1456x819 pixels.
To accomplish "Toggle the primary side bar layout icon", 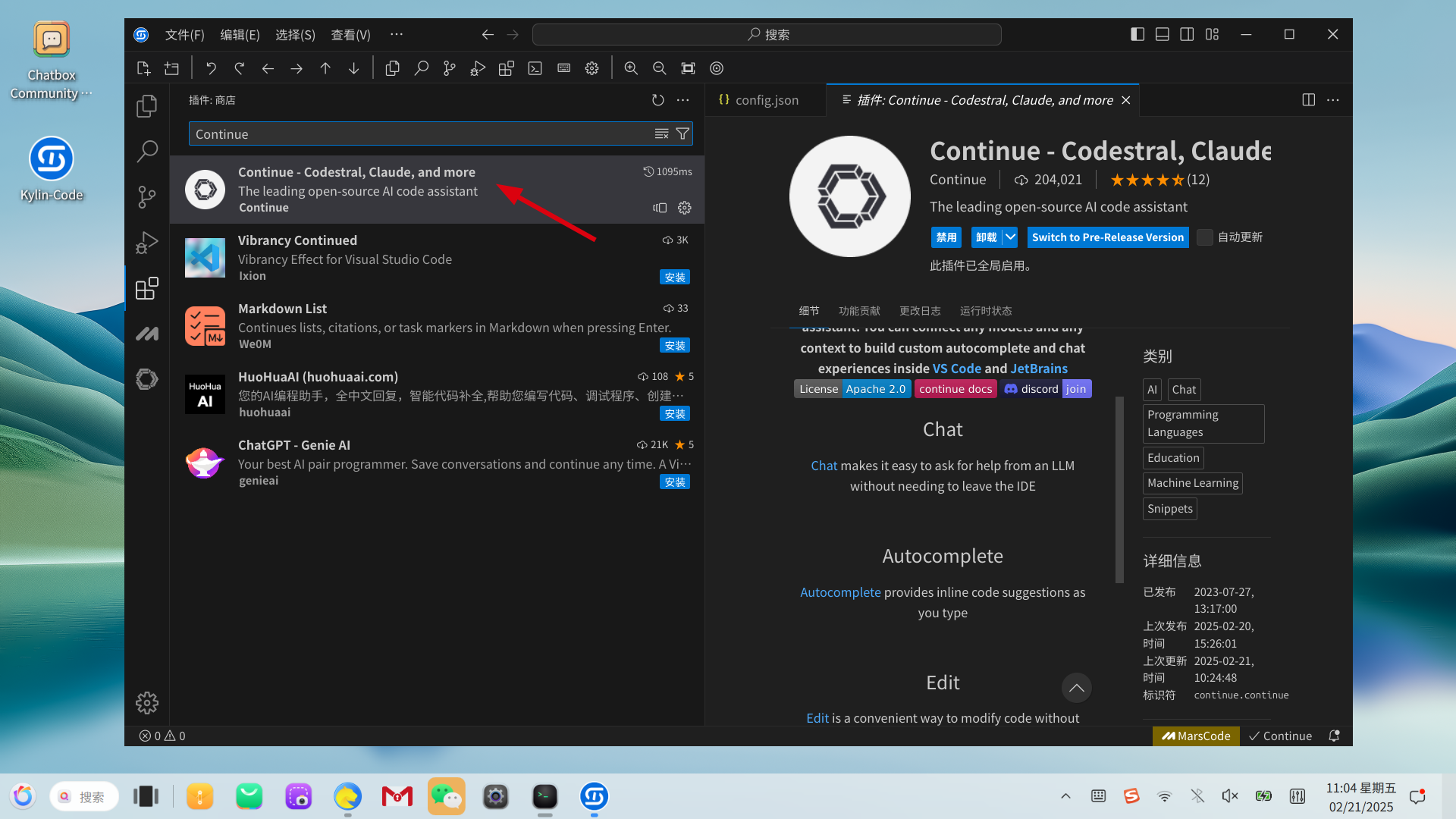I will point(1137,34).
